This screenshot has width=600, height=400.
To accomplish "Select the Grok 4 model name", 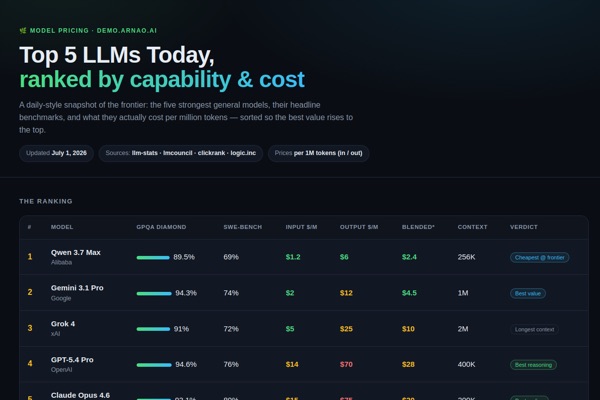I will (63, 324).
